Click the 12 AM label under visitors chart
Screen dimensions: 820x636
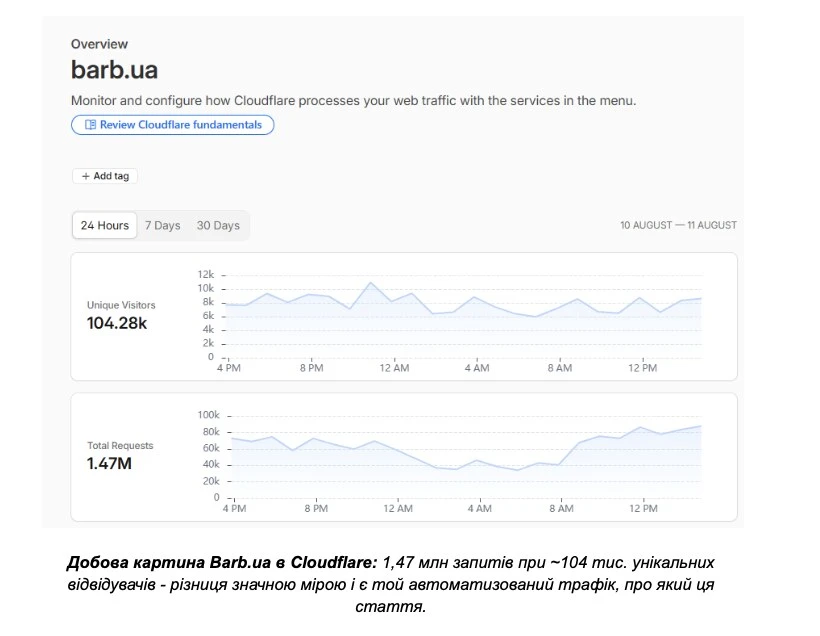tap(394, 368)
